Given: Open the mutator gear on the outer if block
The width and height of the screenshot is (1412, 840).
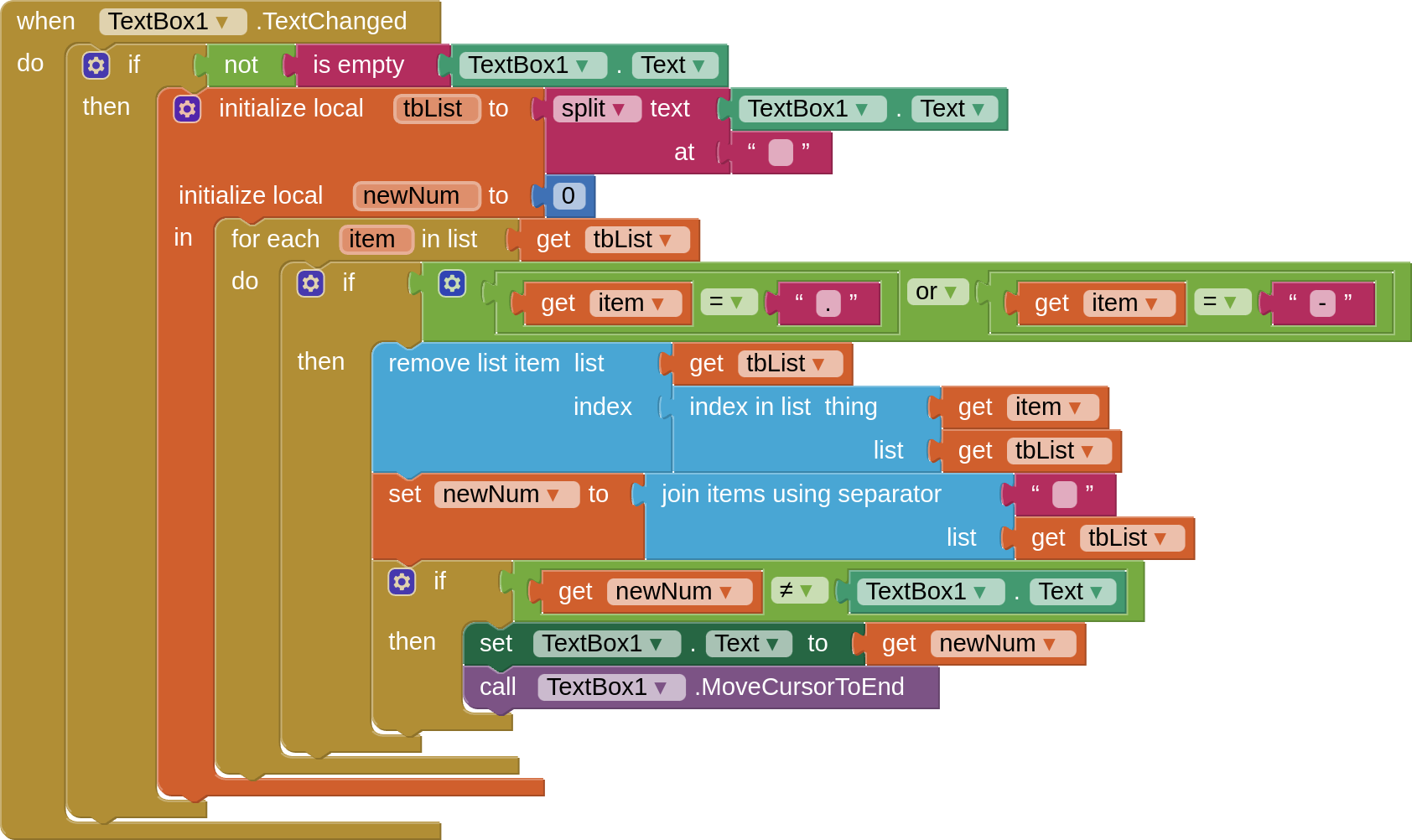Looking at the screenshot, I should click(x=96, y=65).
